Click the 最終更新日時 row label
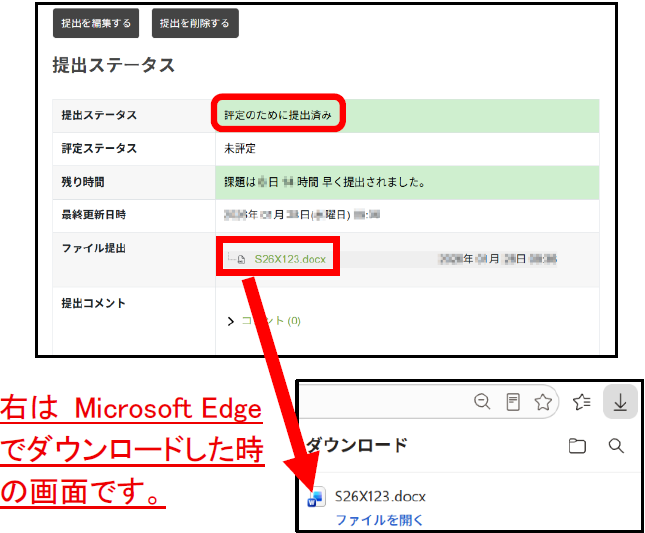This screenshot has width=645, height=533. [94, 215]
